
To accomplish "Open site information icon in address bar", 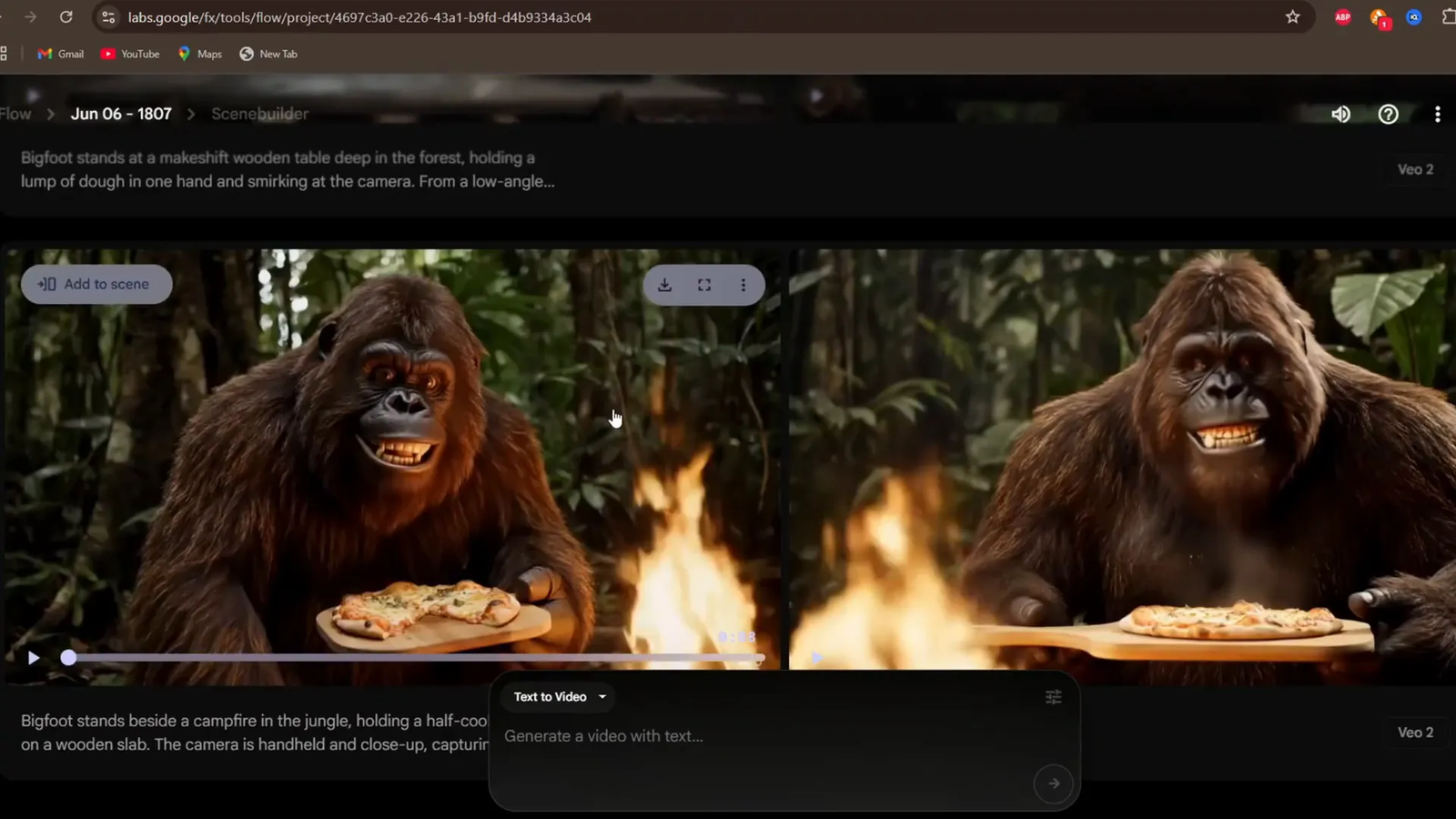I will pos(108,17).
